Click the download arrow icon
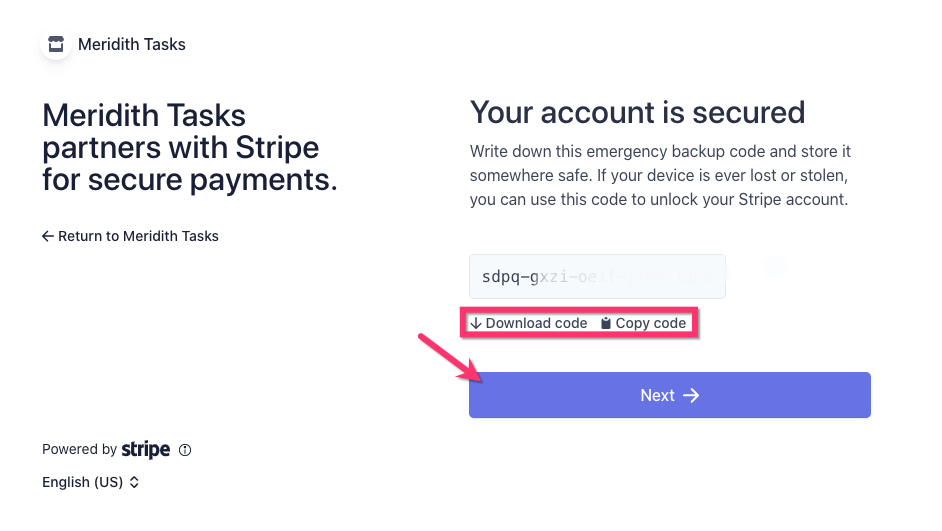 pyautogui.click(x=476, y=323)
